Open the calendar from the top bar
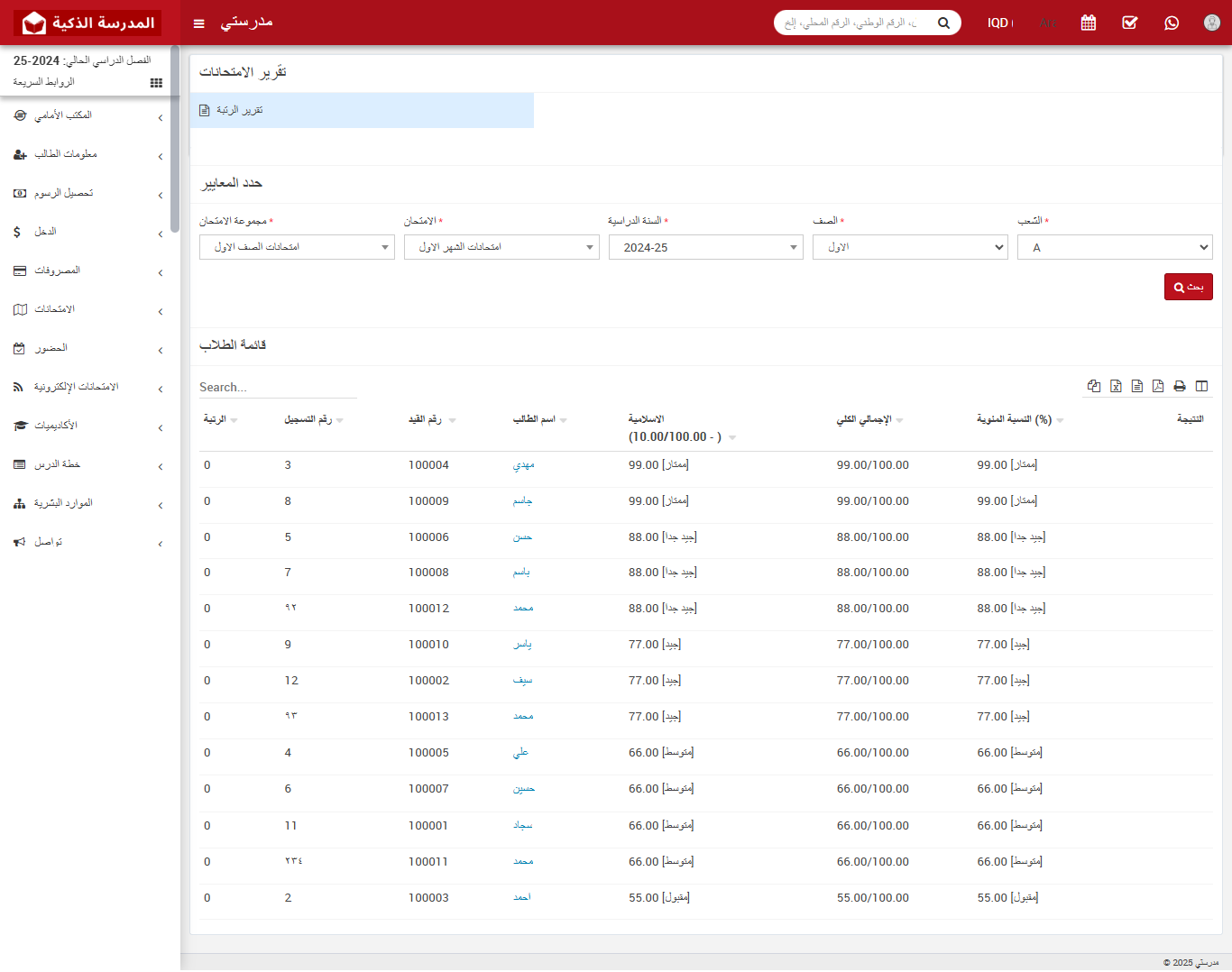1232x972 pixels. 1089,23
